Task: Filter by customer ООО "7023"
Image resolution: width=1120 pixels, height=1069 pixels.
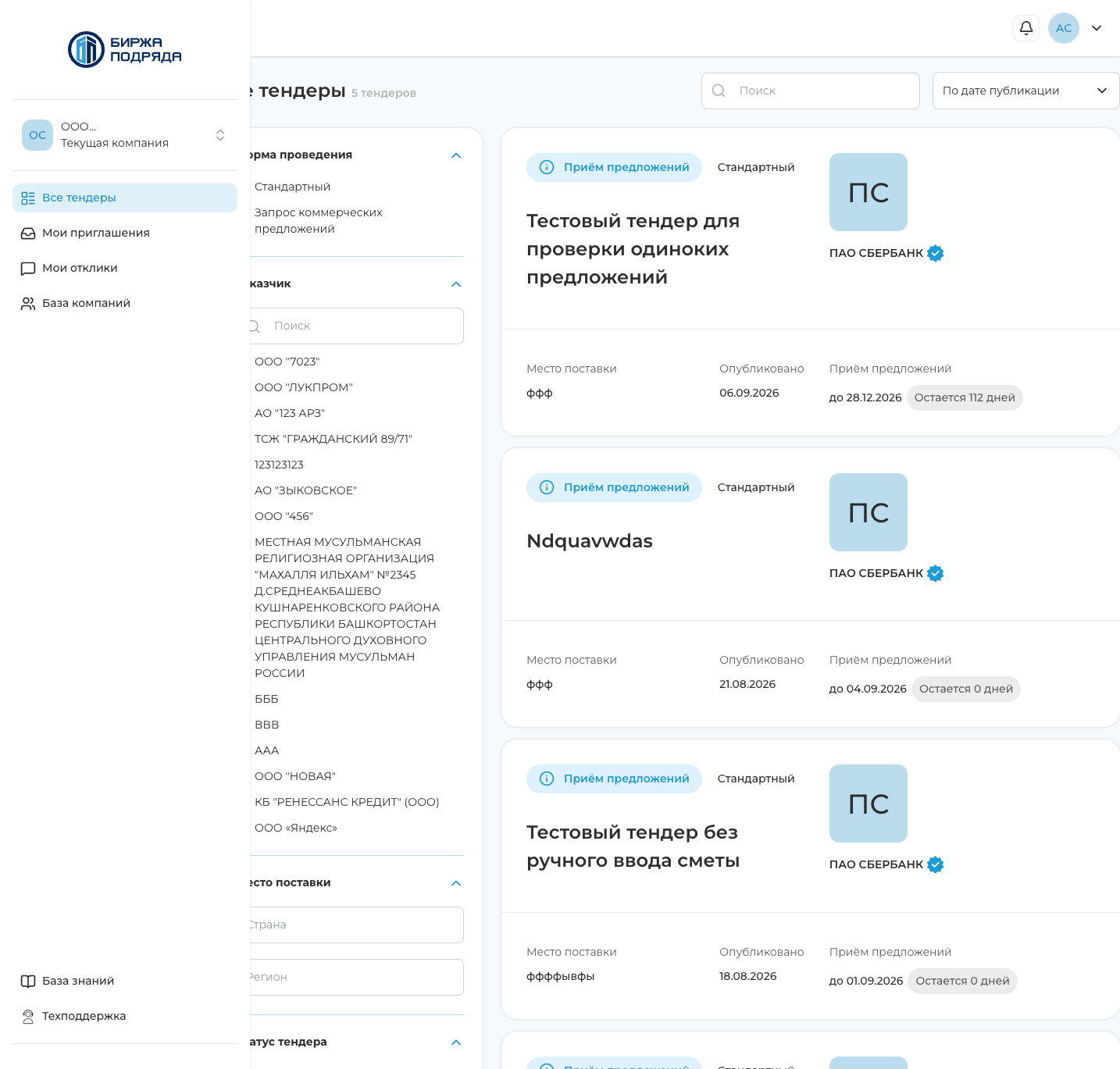Action: 287,362
